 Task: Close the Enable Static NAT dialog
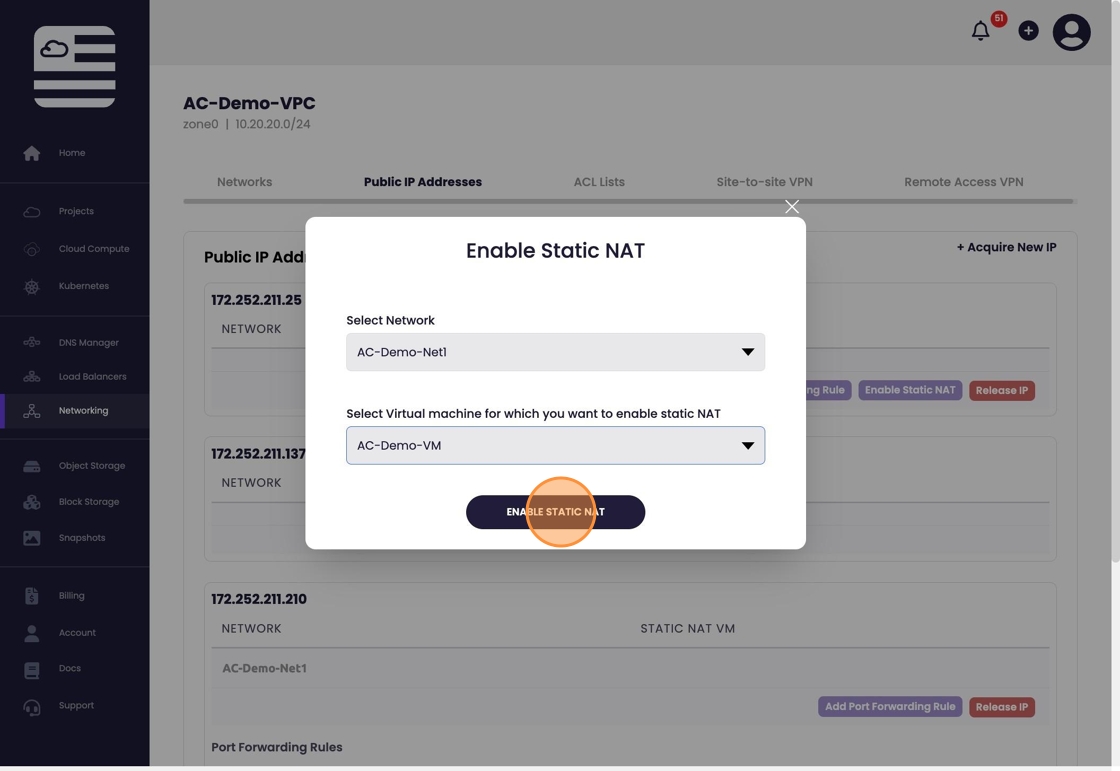tap(792, 207)
